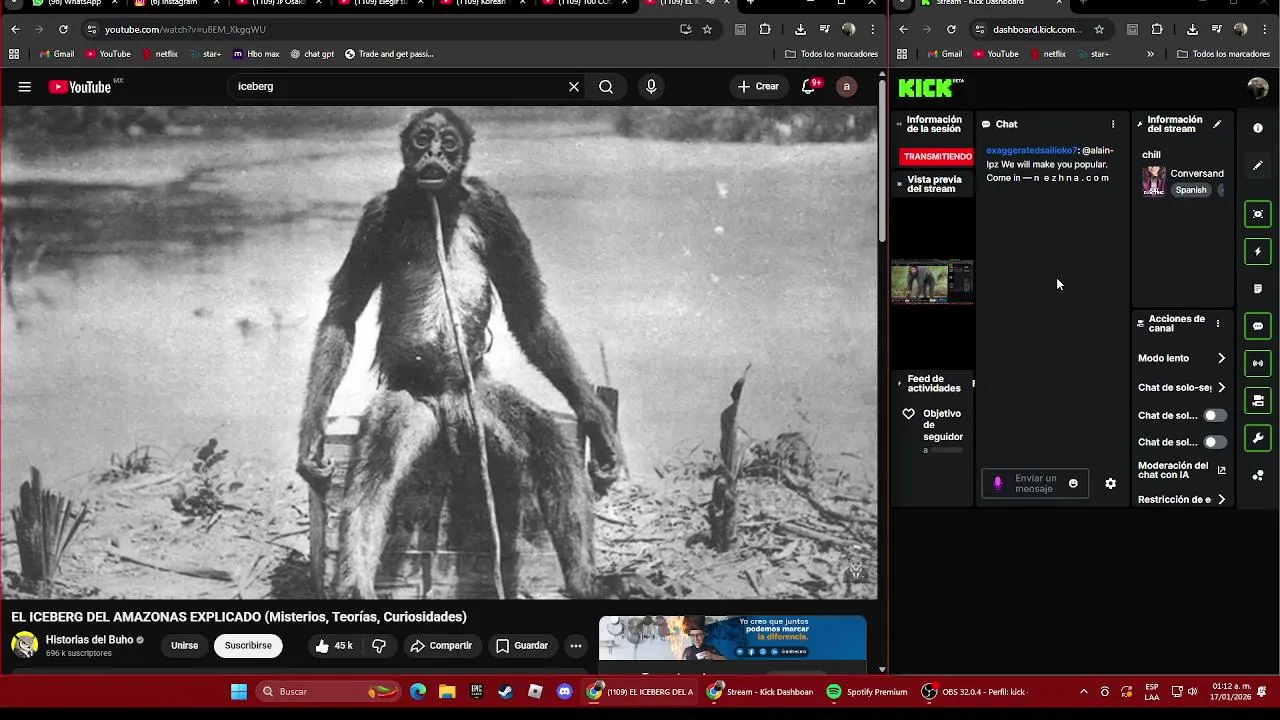Open netflix bookmark in YouTube window
Screen dimensions: 1280x720
coord(160,54)
